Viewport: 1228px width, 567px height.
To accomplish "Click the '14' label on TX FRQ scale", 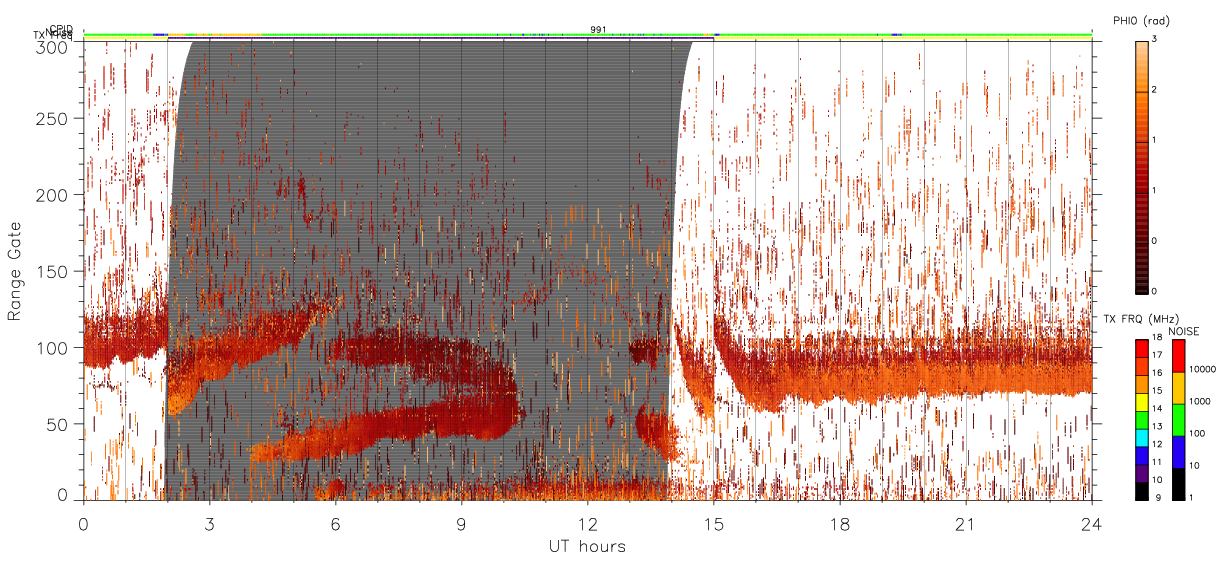I will coord(1155,408).
